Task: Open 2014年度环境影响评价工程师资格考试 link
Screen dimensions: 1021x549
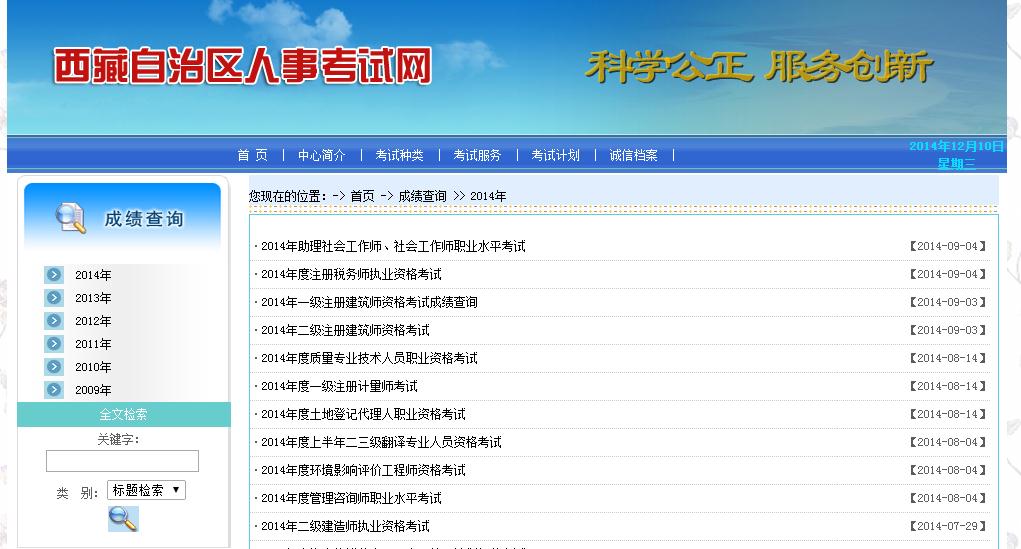Action: (x=363, y=470)
